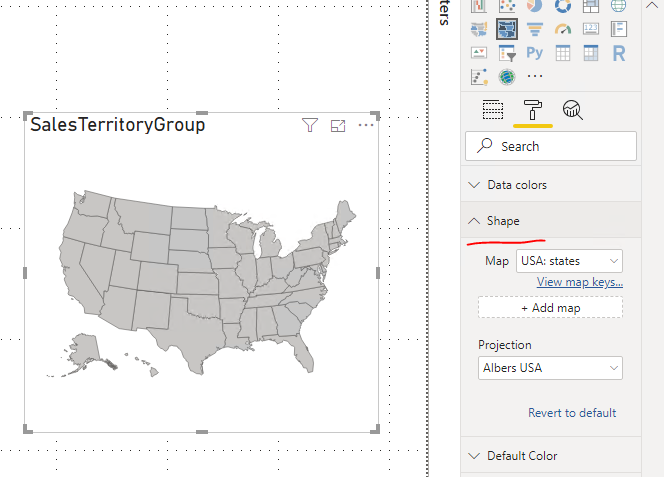The height and width of the screenshot is (477, 664).
Task: Select the globe Map visualization icon
Action: coord(619,6)
